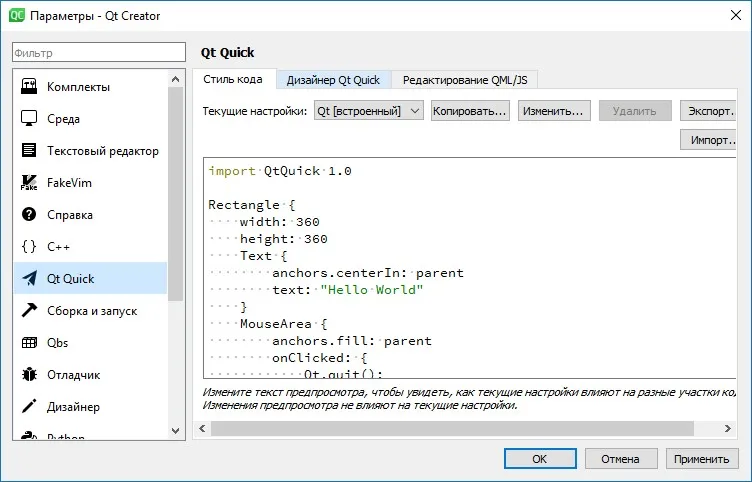Image resolution: width=752 pixels, height=482 pixels.
Task: Open the Debugger (Отладчик) bug icon
Action: [29, 375]
